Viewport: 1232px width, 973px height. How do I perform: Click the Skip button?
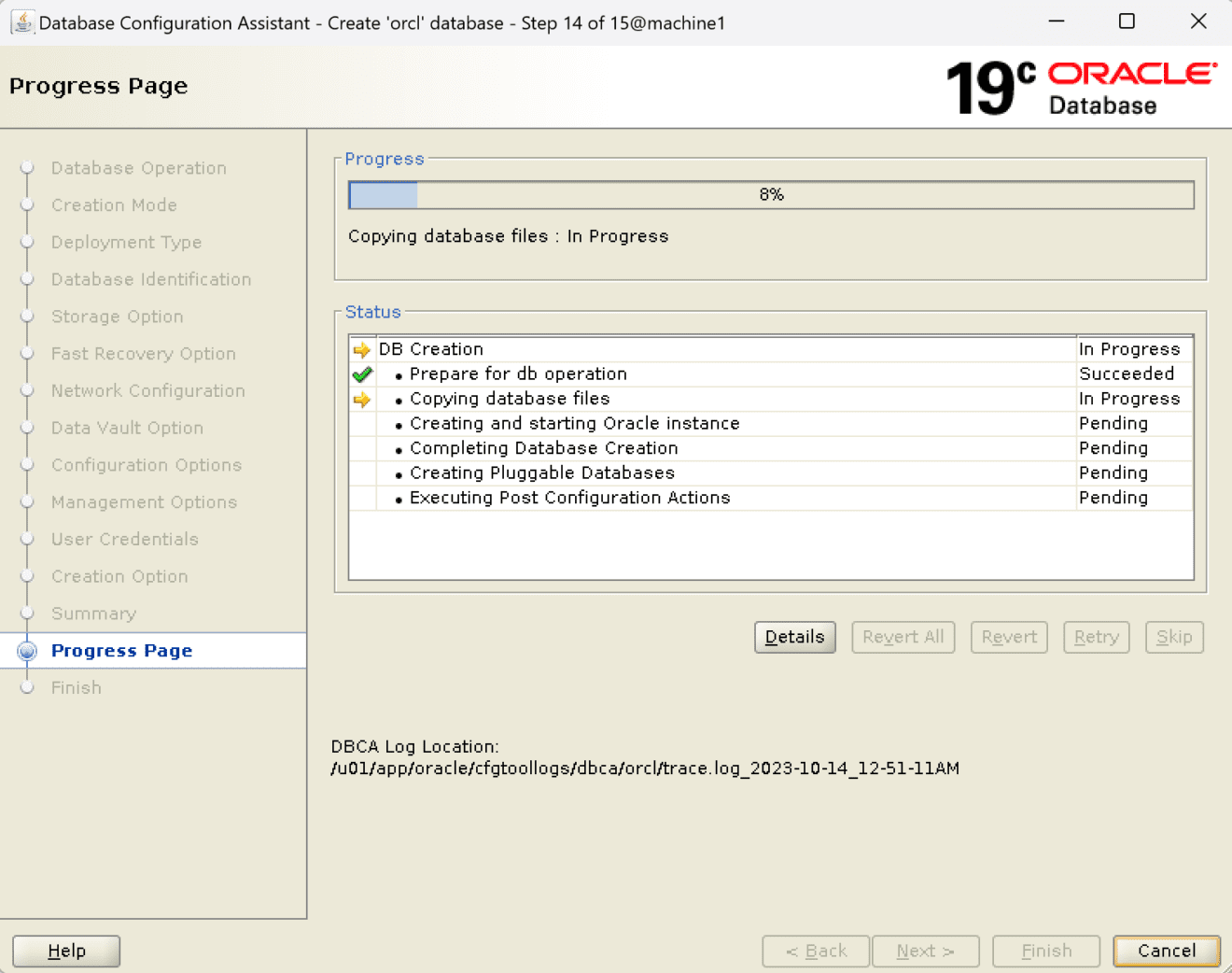[1173, 637]
